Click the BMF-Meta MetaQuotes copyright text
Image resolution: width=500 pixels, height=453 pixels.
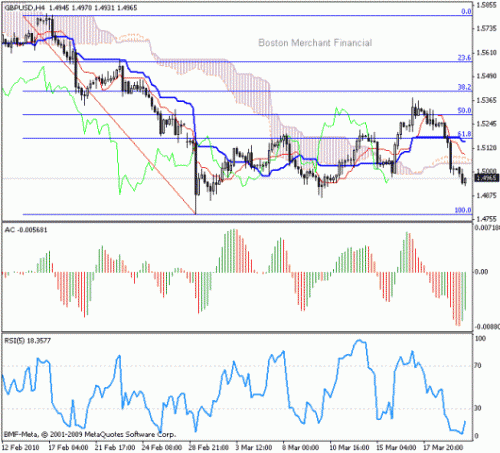tap(90, 434)
